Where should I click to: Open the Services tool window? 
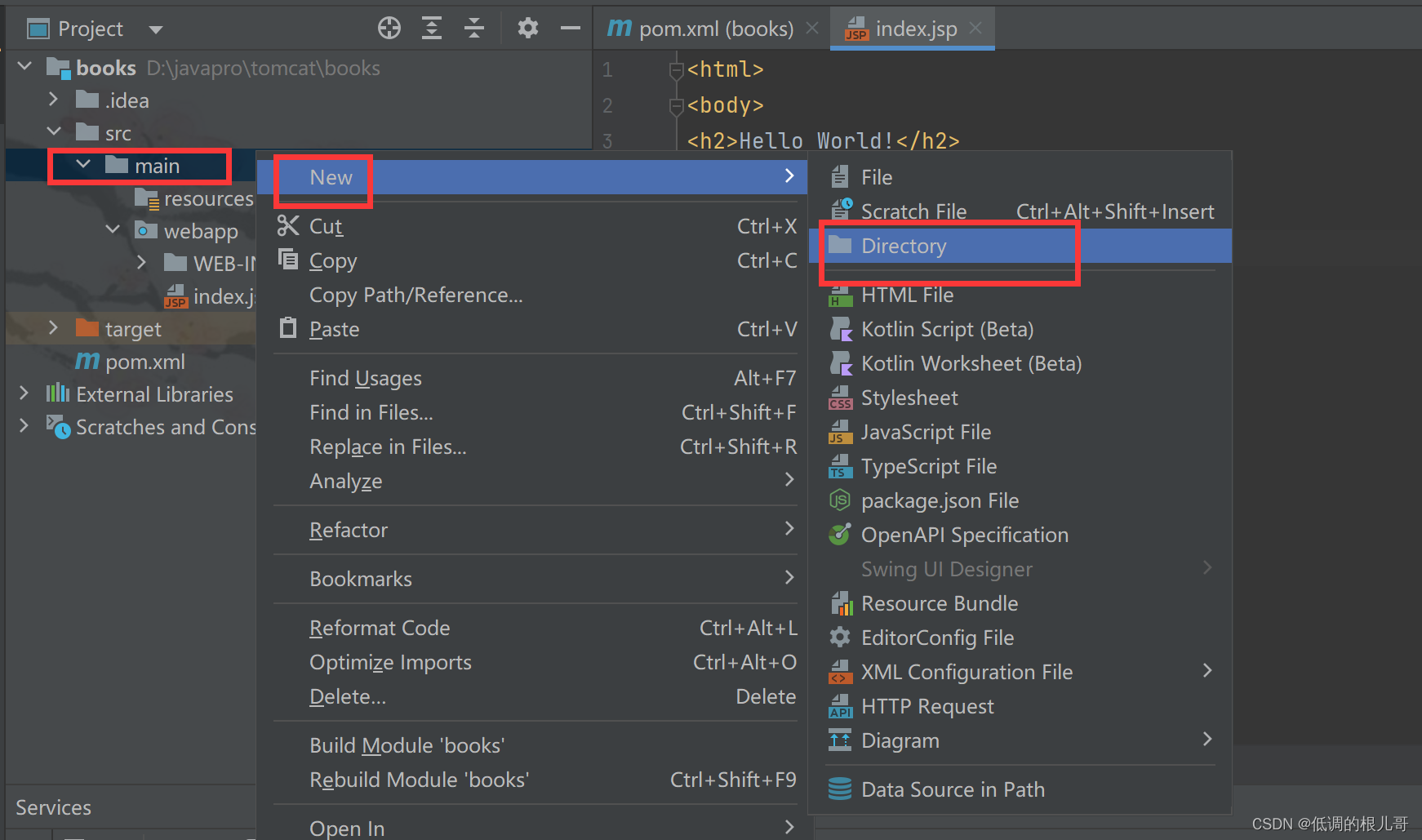coord(52,807)
